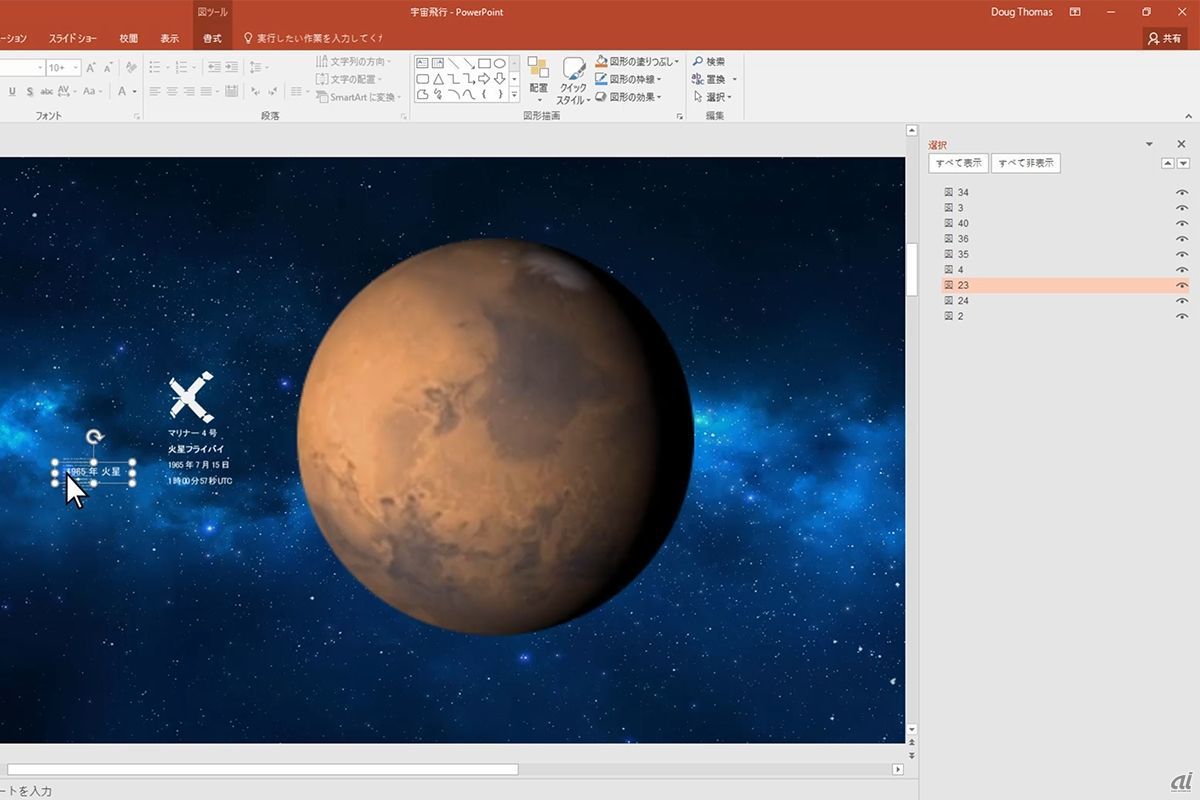The height and width of the screenshot is (800, 1200).
Task: Select the oval shape in shapes gallery
Action: (x=499, y=63)
